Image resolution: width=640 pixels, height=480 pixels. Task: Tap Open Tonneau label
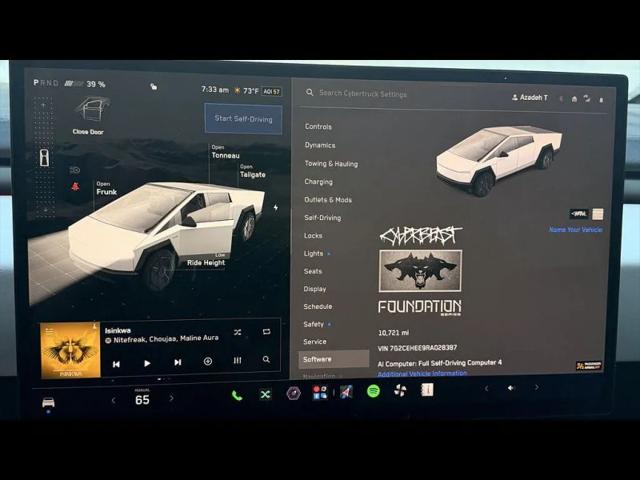click(x=225, y=152)
